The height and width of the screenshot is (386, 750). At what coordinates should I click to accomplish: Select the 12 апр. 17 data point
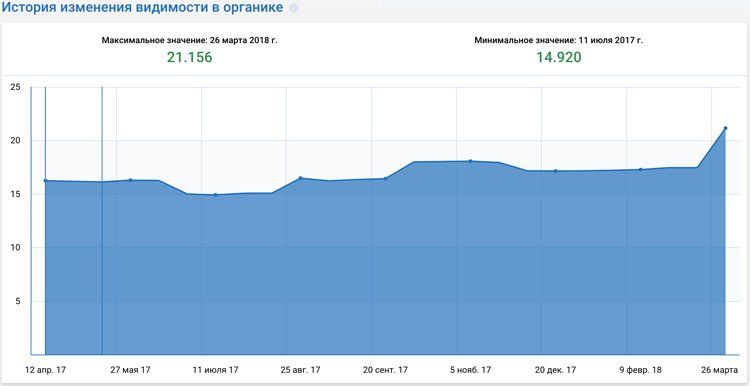(45, 181)
